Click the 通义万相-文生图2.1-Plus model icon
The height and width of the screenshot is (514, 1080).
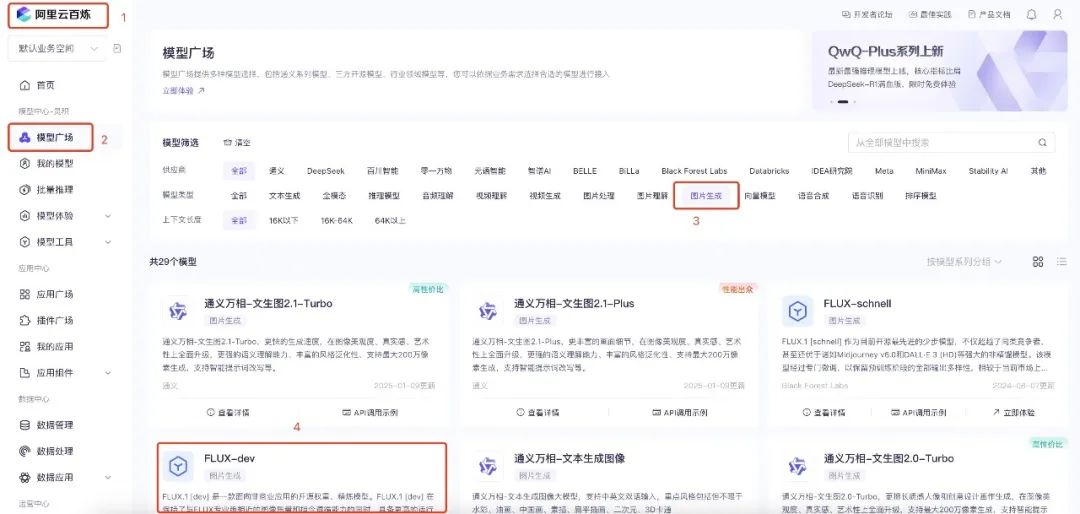(x=488, y=311)
